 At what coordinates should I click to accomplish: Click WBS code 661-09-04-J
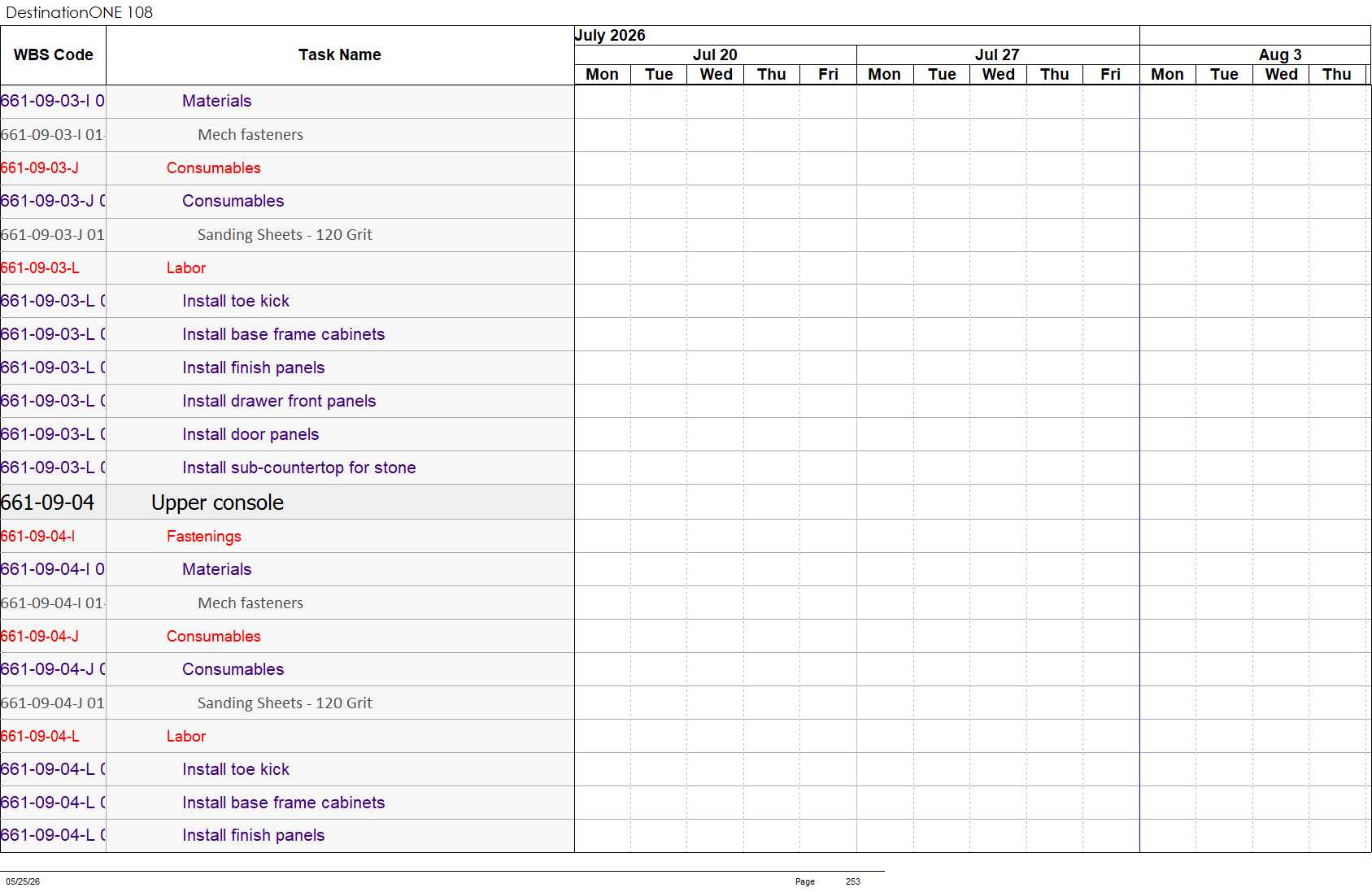40,636
